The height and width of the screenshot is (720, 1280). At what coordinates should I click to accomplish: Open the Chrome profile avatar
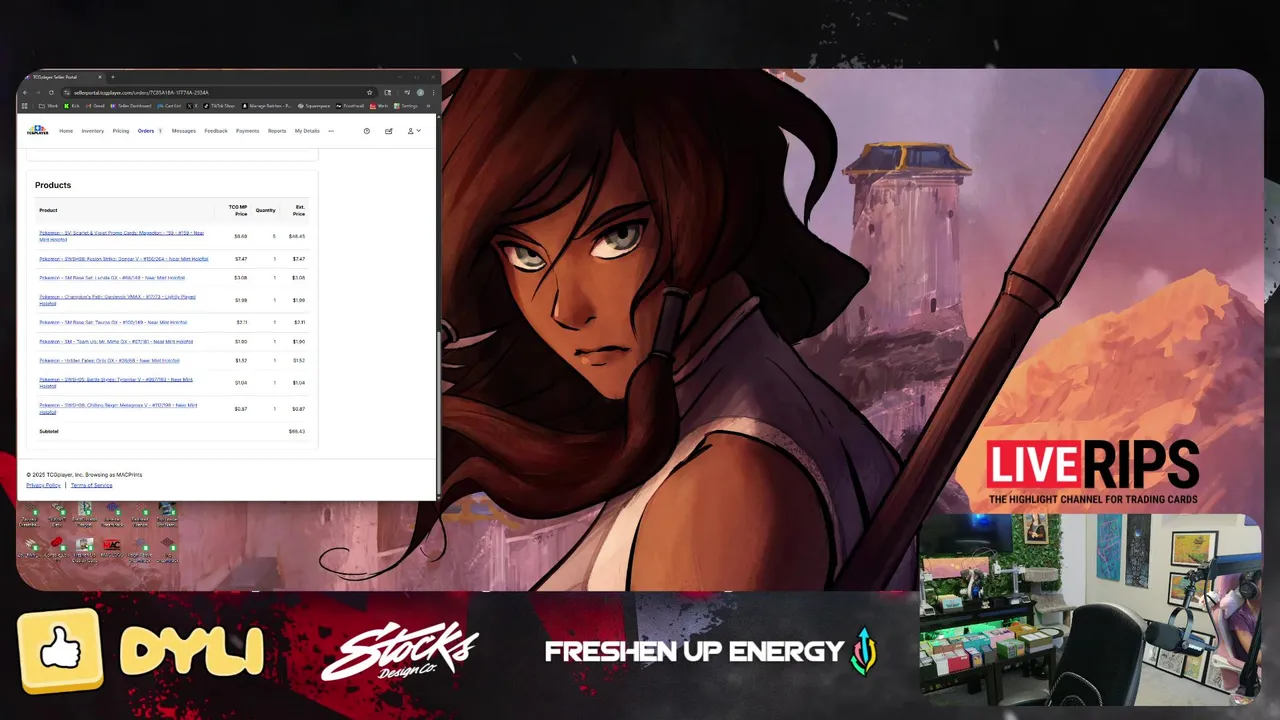click(x=420, y=93)
